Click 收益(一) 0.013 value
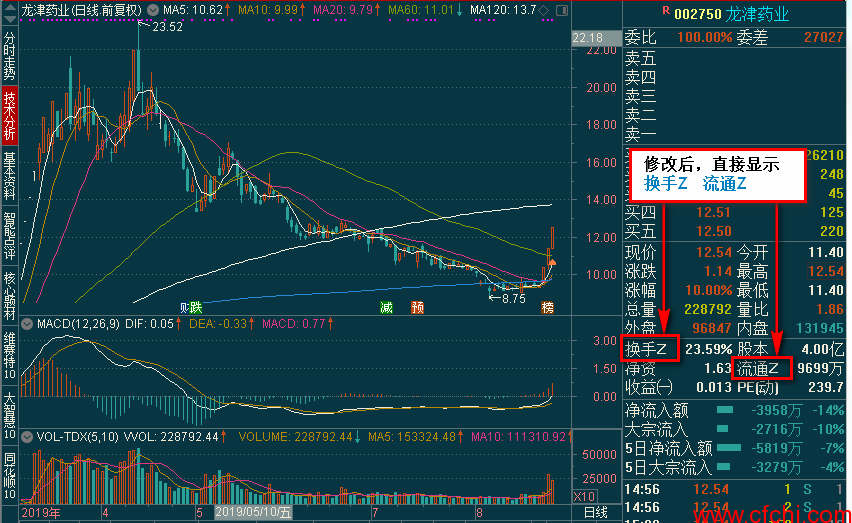This screenshot has width=852, height=523. pos(714,387)
